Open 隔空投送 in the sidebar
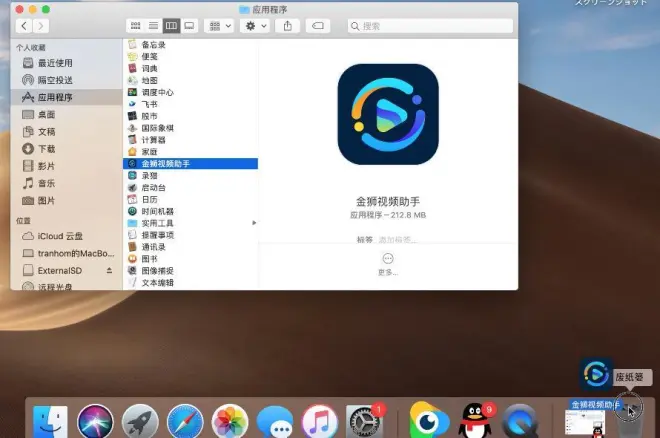The height and width of the screenshot is (438, 660). pos(67,80)
